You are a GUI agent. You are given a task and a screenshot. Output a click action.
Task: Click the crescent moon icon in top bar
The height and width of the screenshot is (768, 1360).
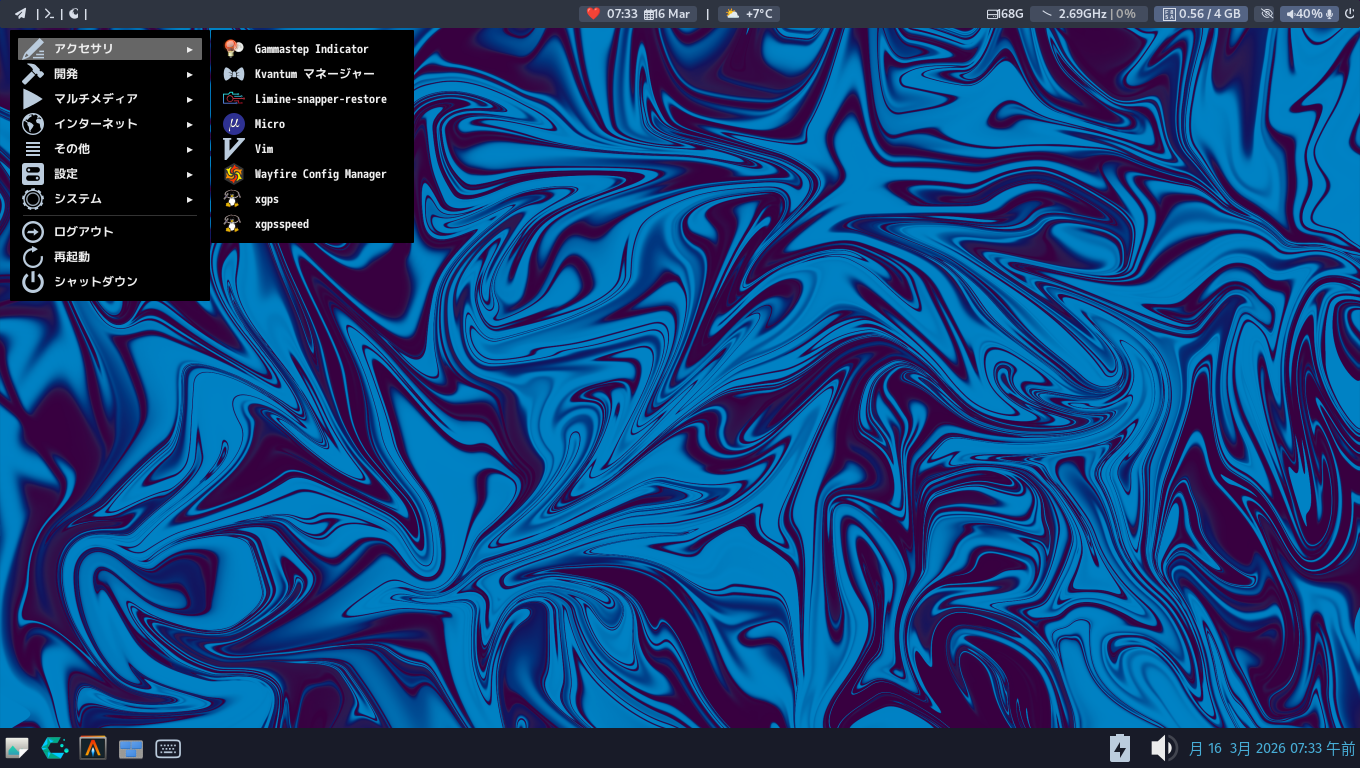[x=74, y=14]
